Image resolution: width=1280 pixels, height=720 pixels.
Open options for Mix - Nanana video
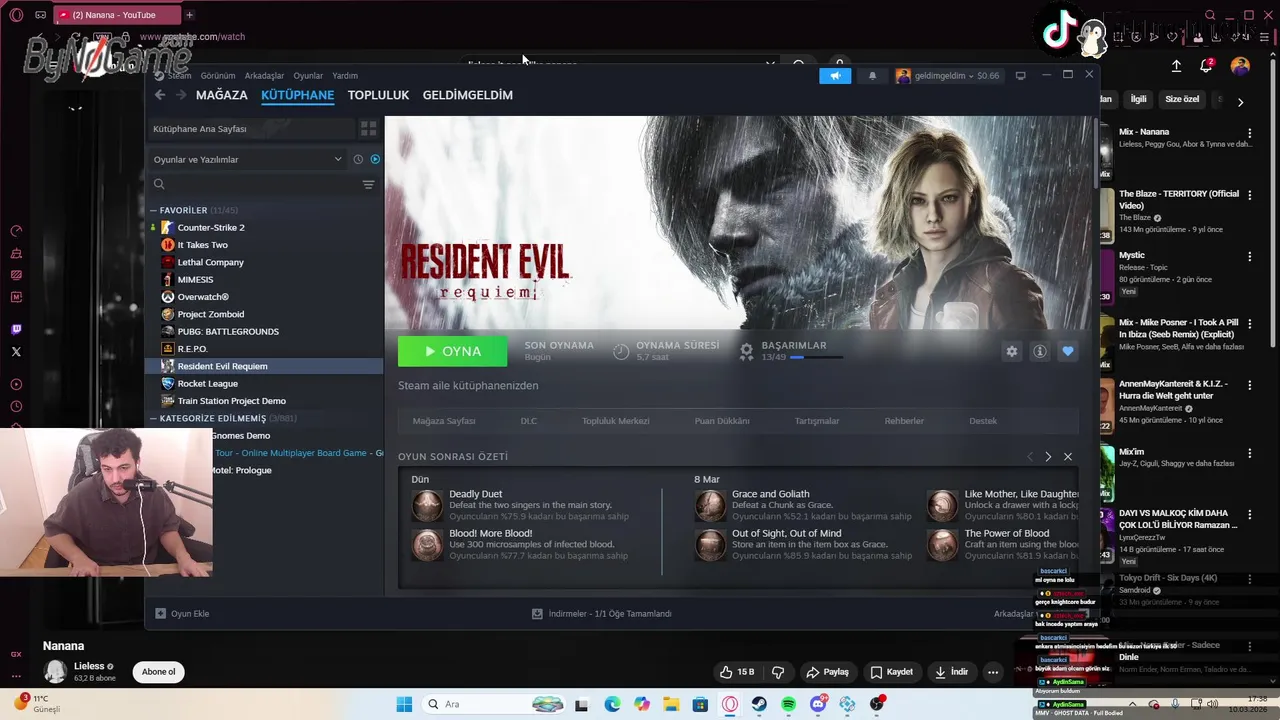[1249, 133]
